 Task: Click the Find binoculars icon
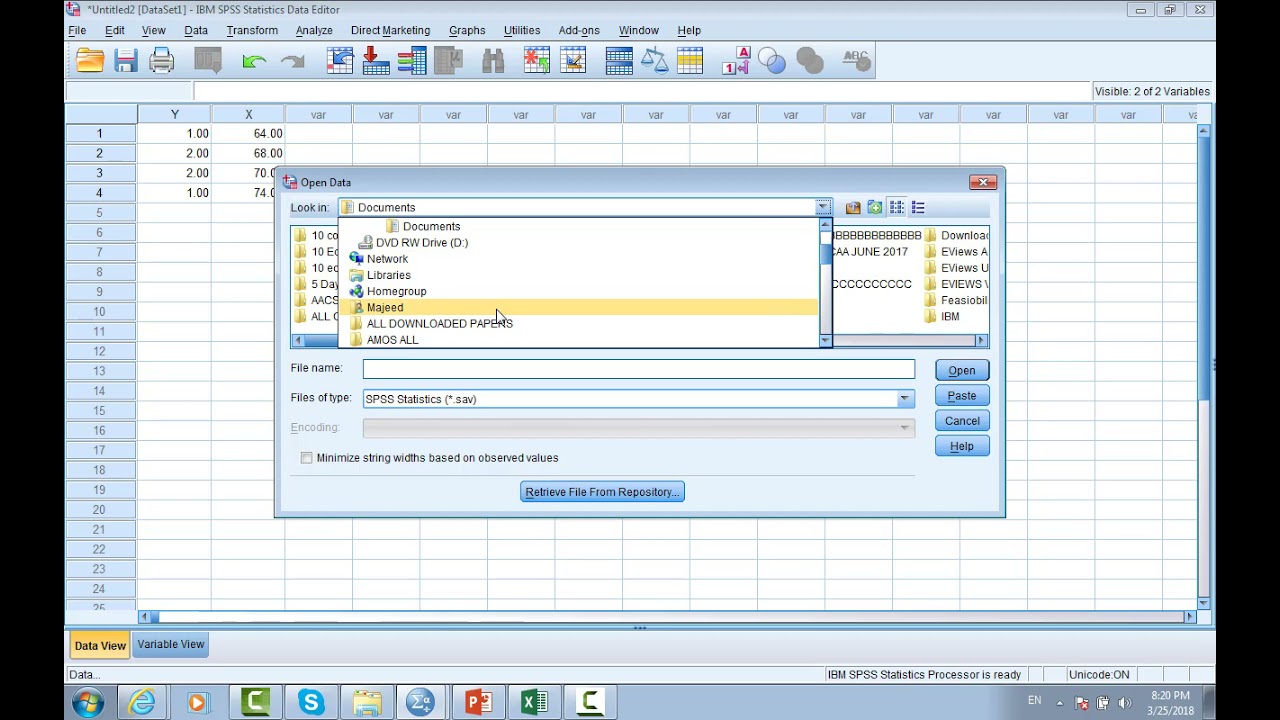493,61
